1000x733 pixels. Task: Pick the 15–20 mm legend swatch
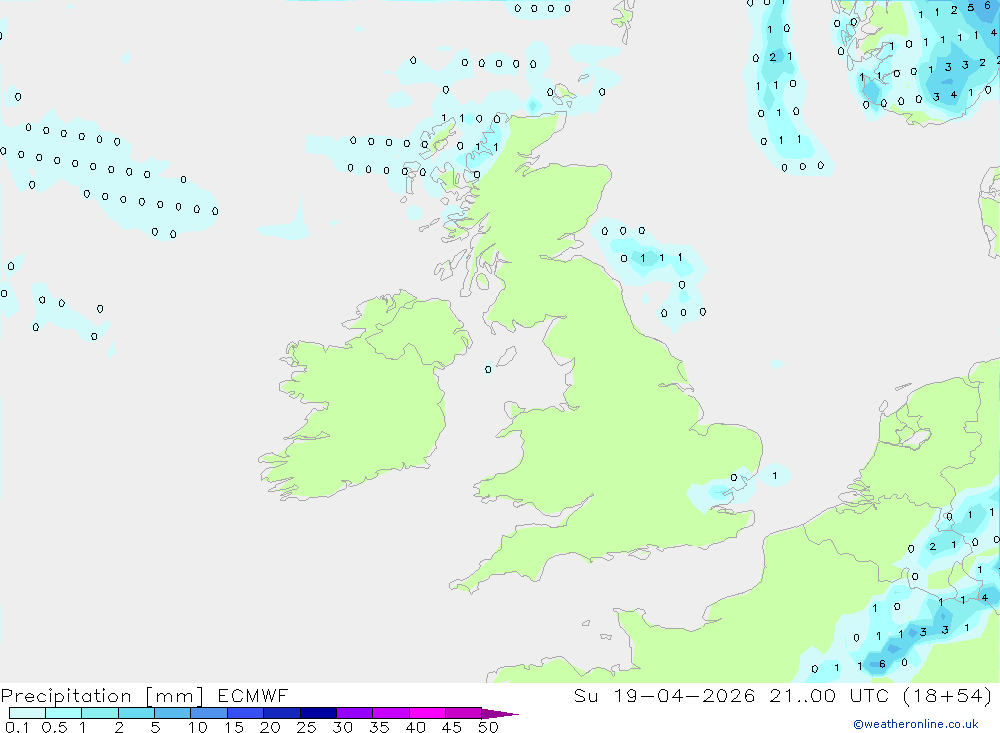[x=246, y=713]
